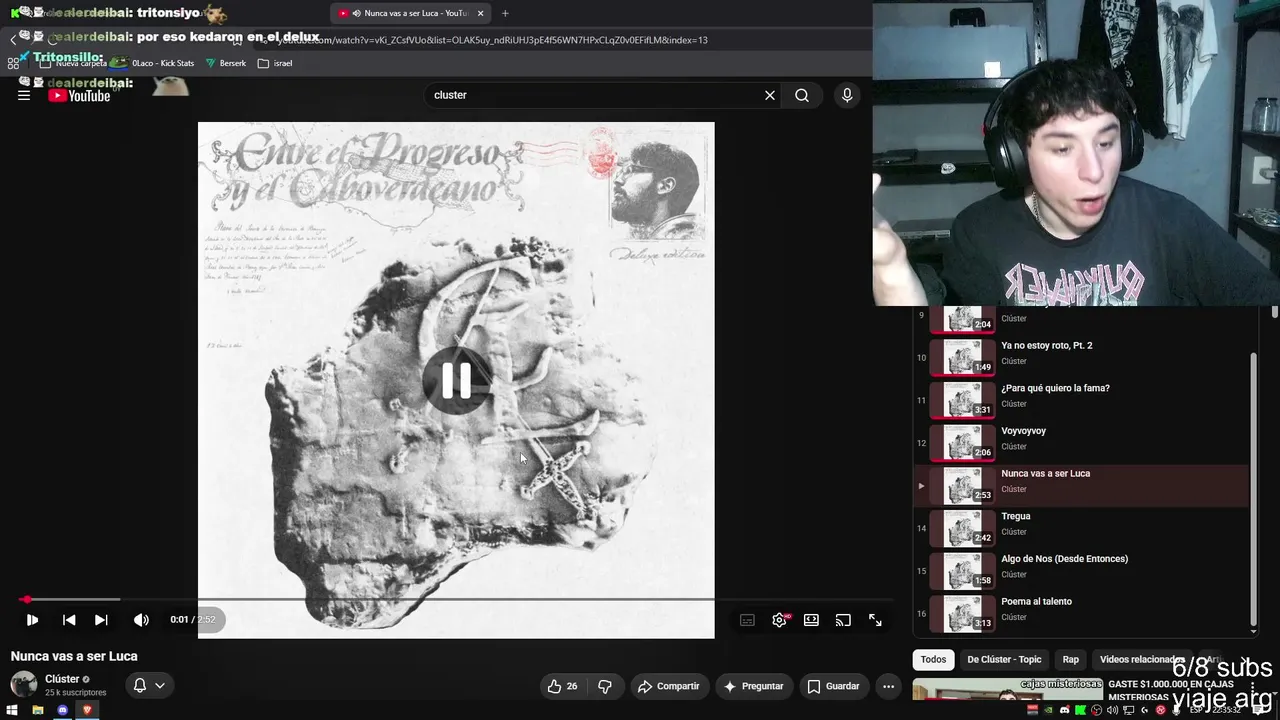Click the browser address bar URL
The width and height of the screenshot is (1280, 720).
490,40
